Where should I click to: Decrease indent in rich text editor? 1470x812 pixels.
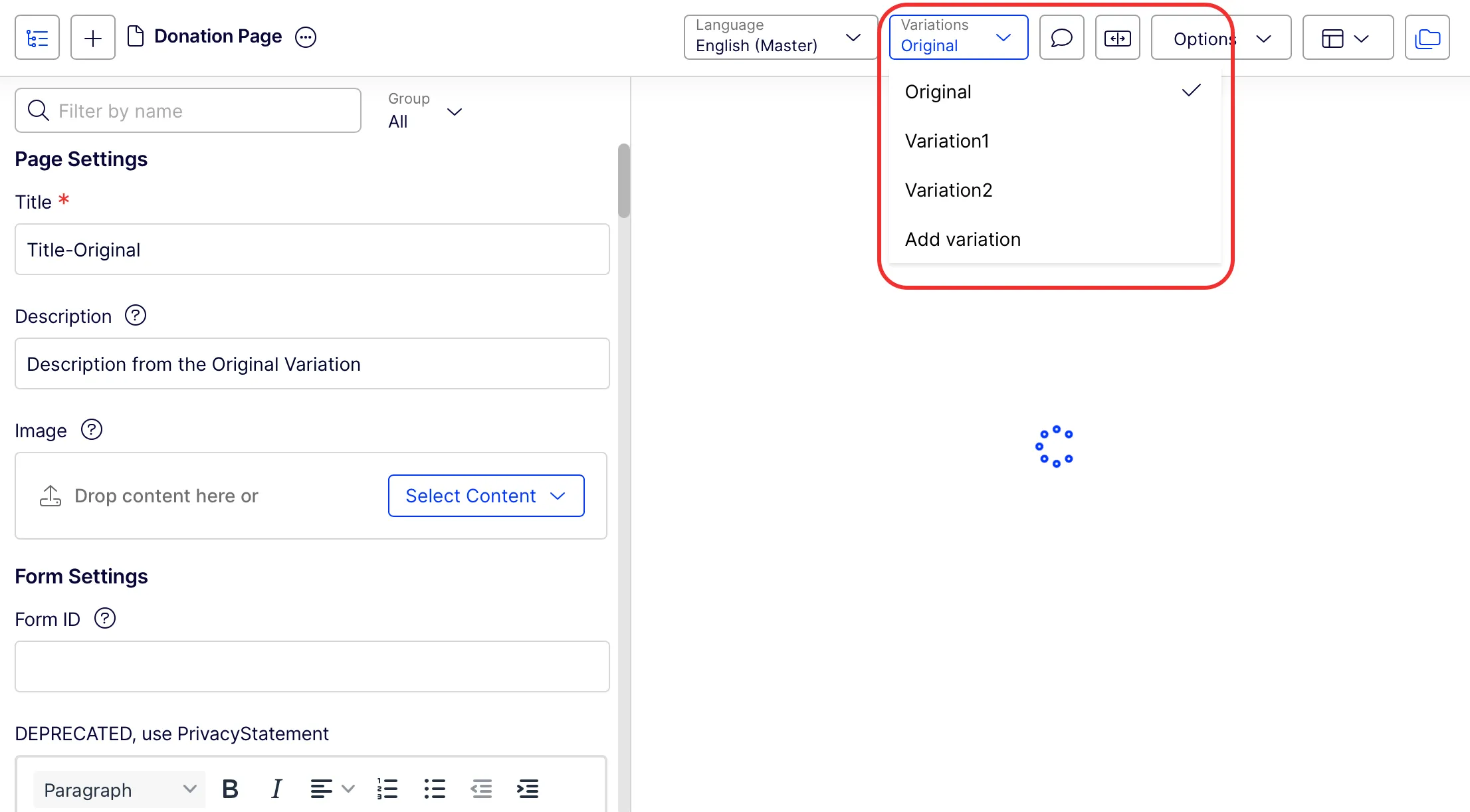coord(481,789)
